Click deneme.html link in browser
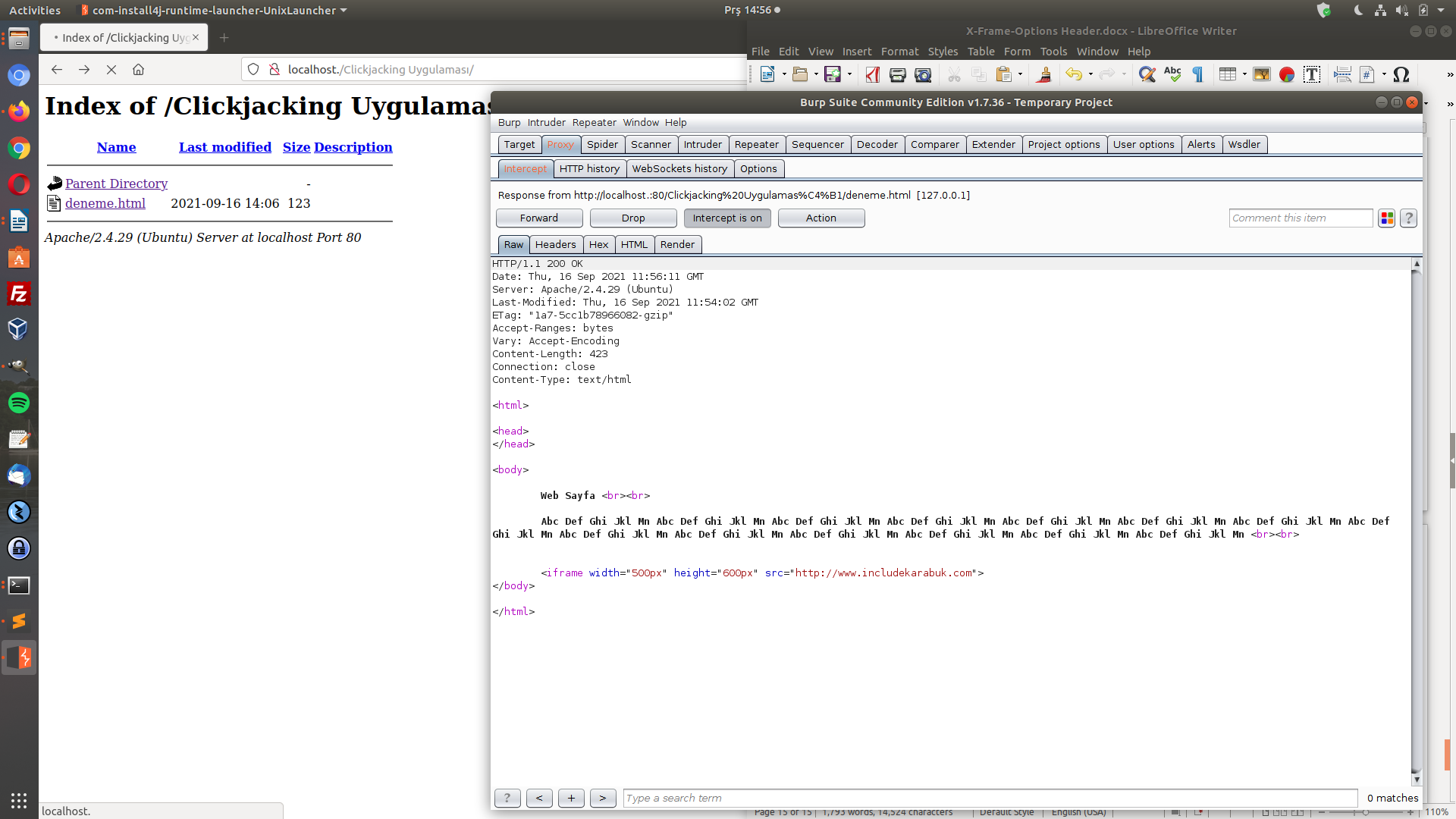The width and height of the screenshot is (1456, 819). (105, 203)
